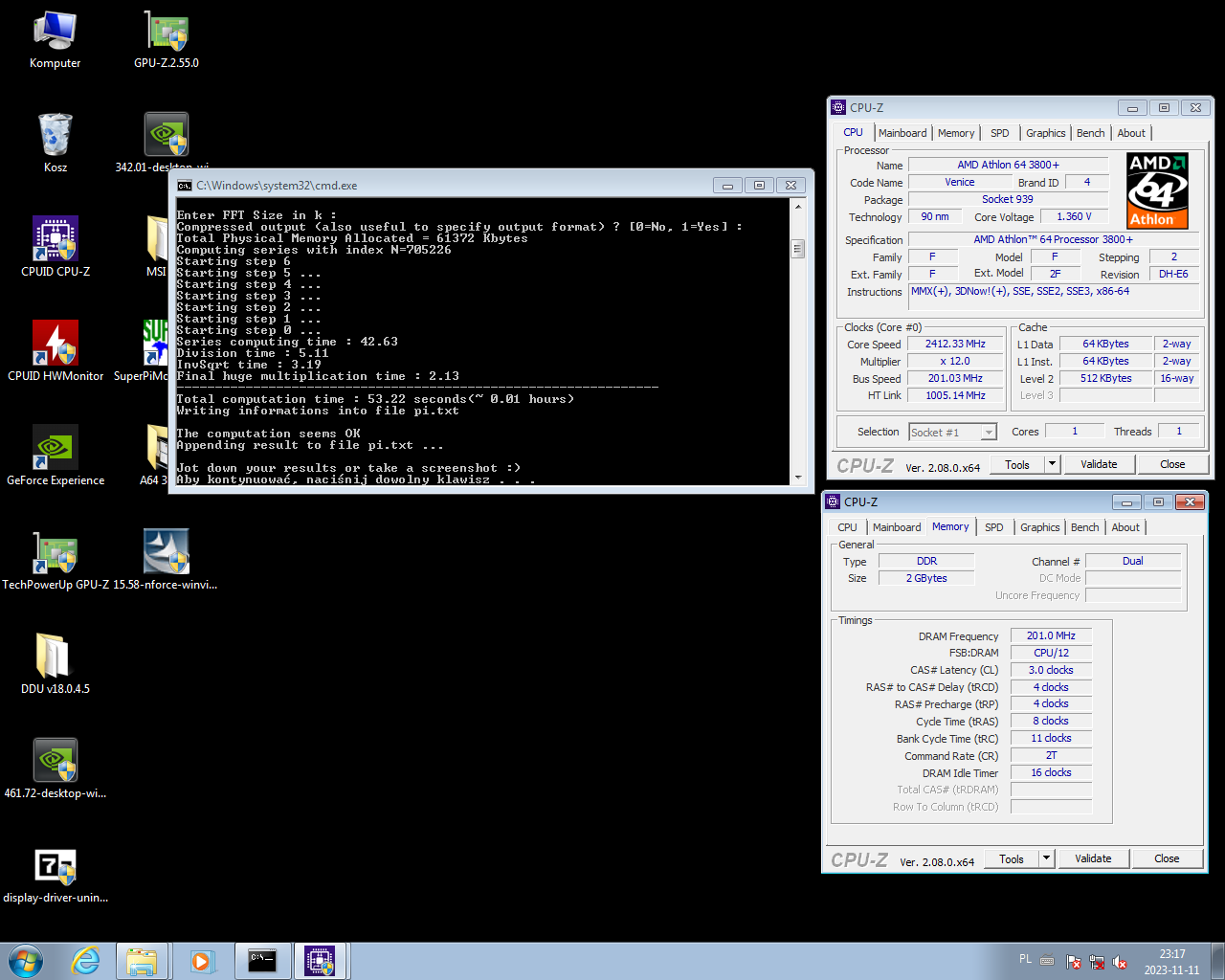Launch CPUID CPU-Z desktop shortcut

(x=55, y=248)
